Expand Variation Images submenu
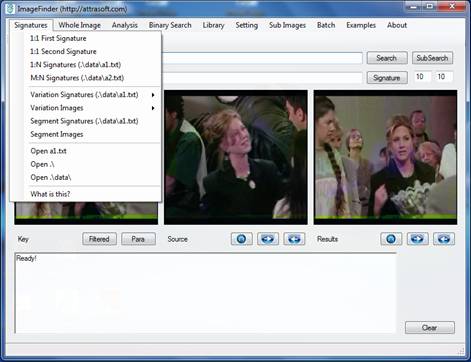 click(x=86, y=108)
